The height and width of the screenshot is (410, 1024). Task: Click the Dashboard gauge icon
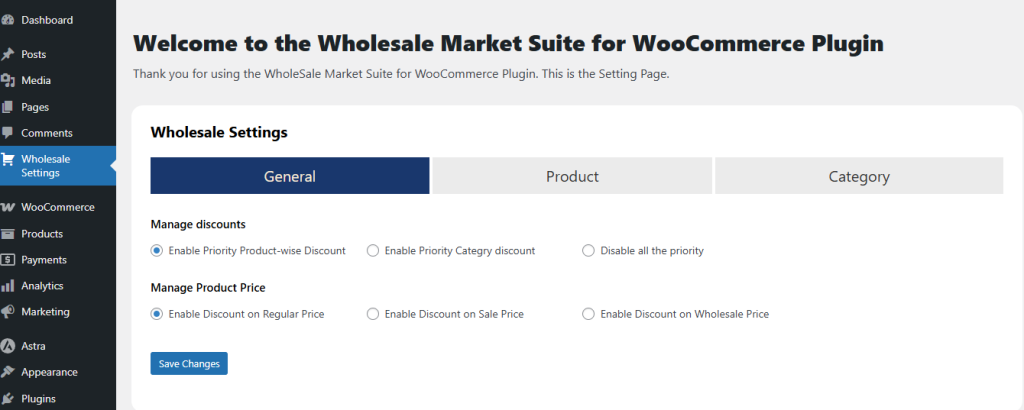pyautogui.click(x=8, y=20)
